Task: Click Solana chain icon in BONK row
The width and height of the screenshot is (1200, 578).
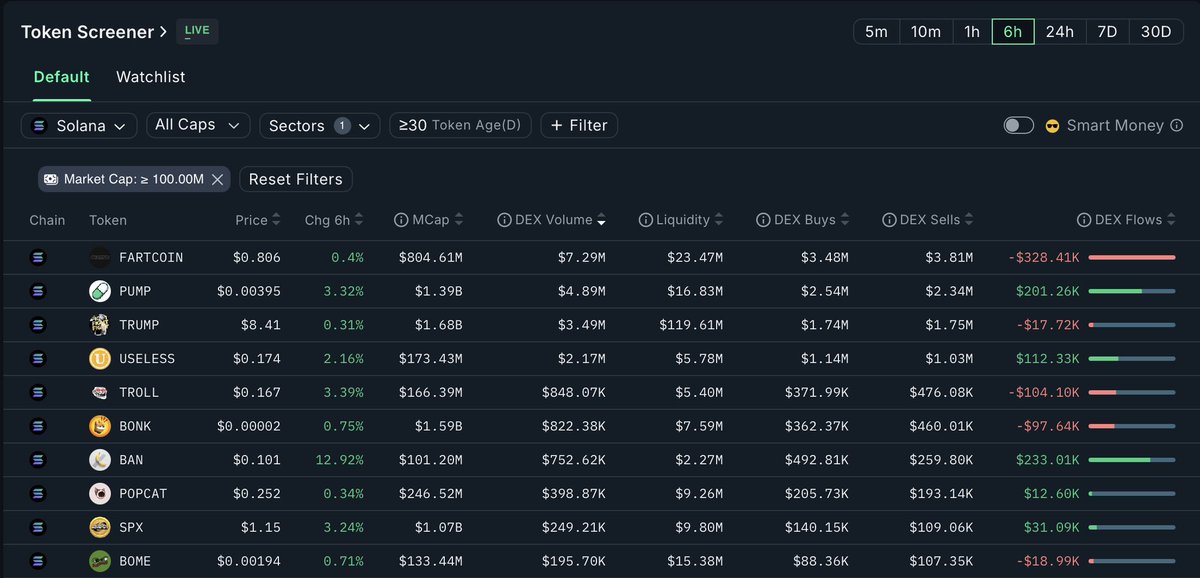Action: point(39,426)
